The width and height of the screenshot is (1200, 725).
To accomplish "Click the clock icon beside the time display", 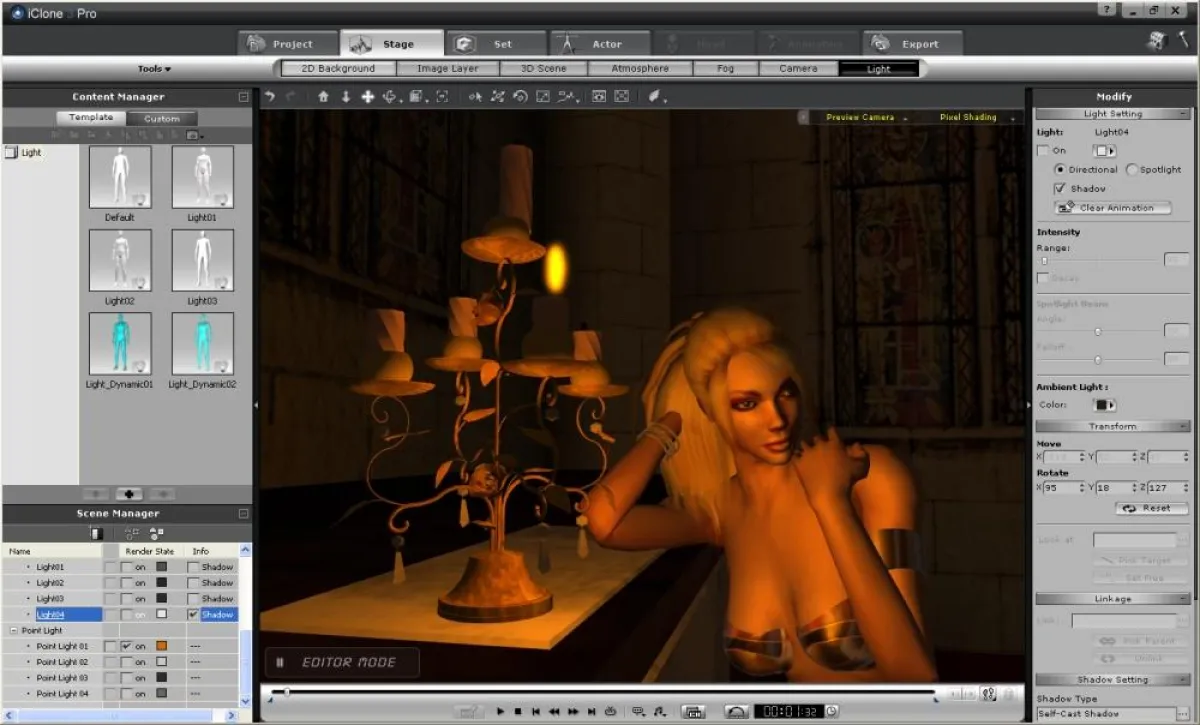I will click(831, 711).
